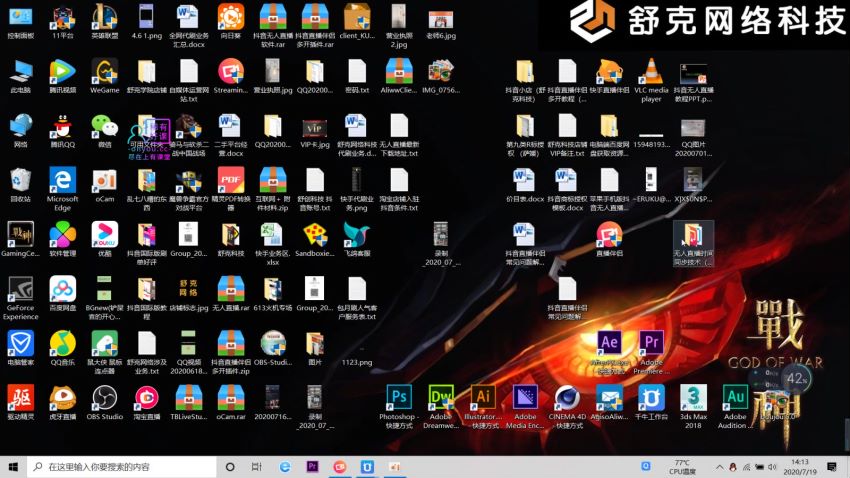The width and height of the screenshot is (850, 478).
Task: Select the OBS-Studi... installer icon
Action: pyautogui.click(x=273, y=343)
